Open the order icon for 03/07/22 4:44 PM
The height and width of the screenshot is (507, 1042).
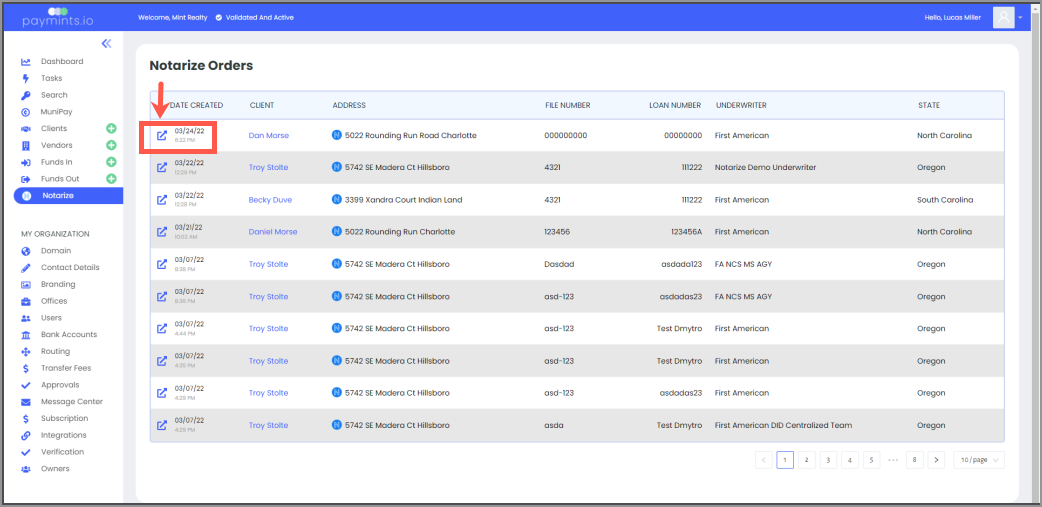click(161, 328)
